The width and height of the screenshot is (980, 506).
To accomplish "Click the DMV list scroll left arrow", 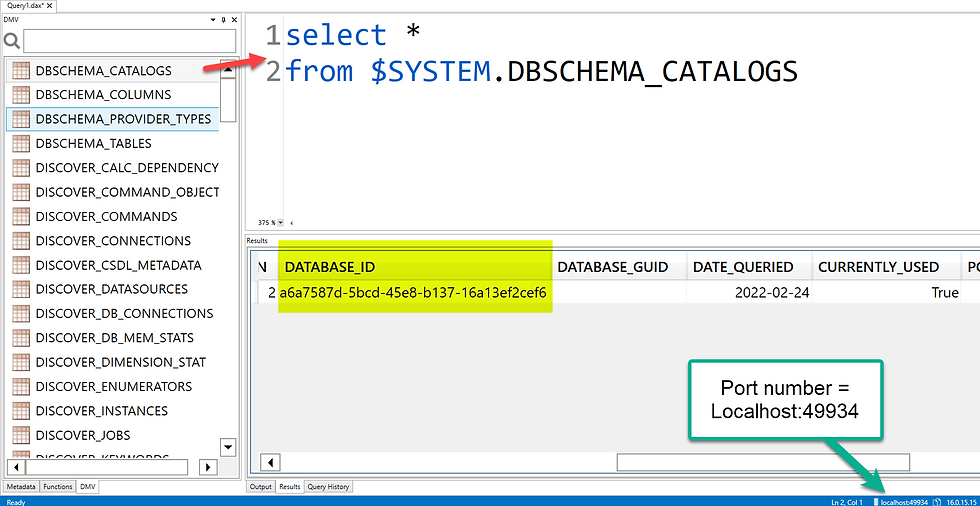I will coord(16,466).
